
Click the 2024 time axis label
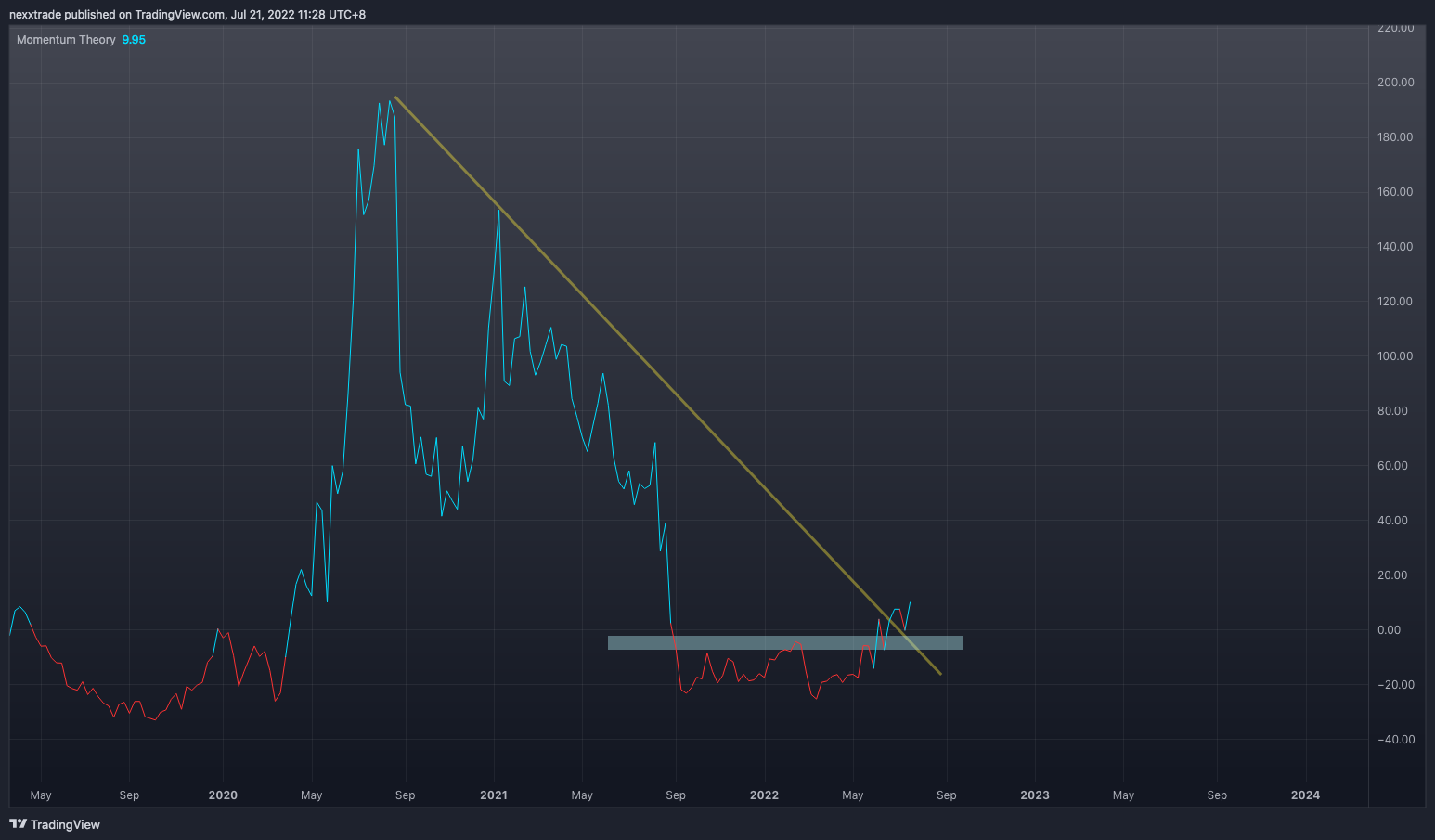(x=1305, y=795)
